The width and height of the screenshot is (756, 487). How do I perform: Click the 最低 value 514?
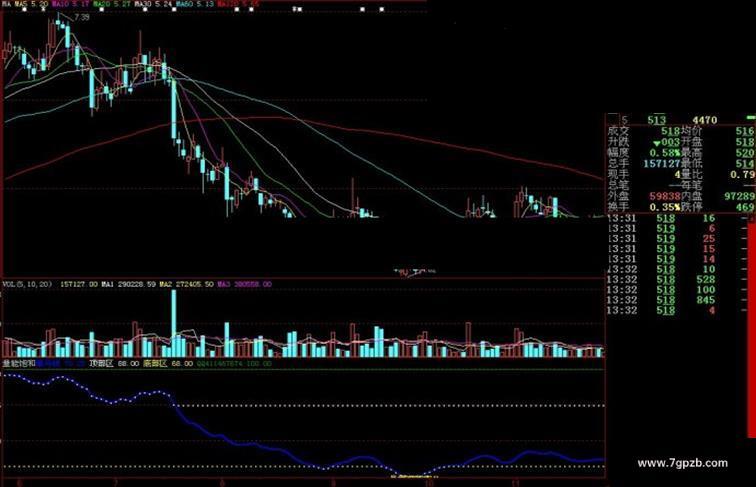click(745, 163)
